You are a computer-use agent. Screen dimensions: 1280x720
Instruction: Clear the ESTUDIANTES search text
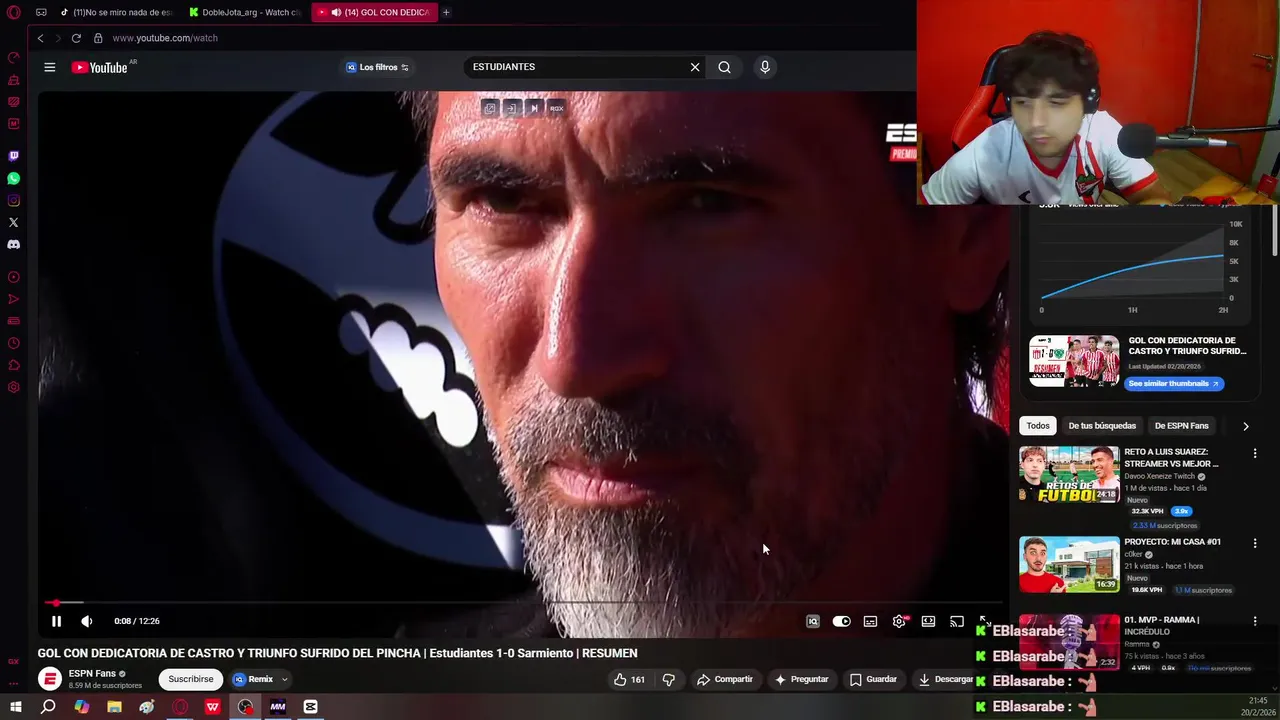695,67
